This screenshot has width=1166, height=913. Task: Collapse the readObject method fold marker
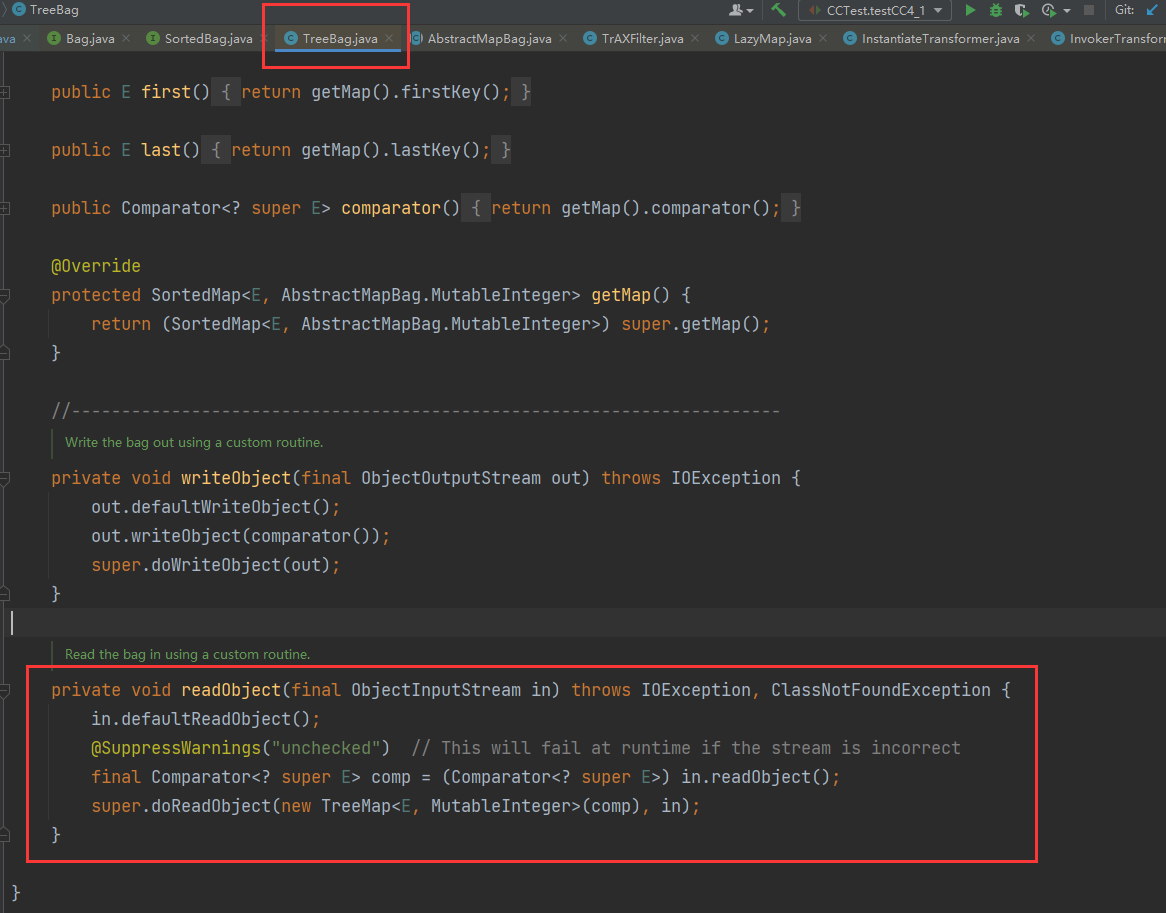pyautogui.click(x=4, y=690)
